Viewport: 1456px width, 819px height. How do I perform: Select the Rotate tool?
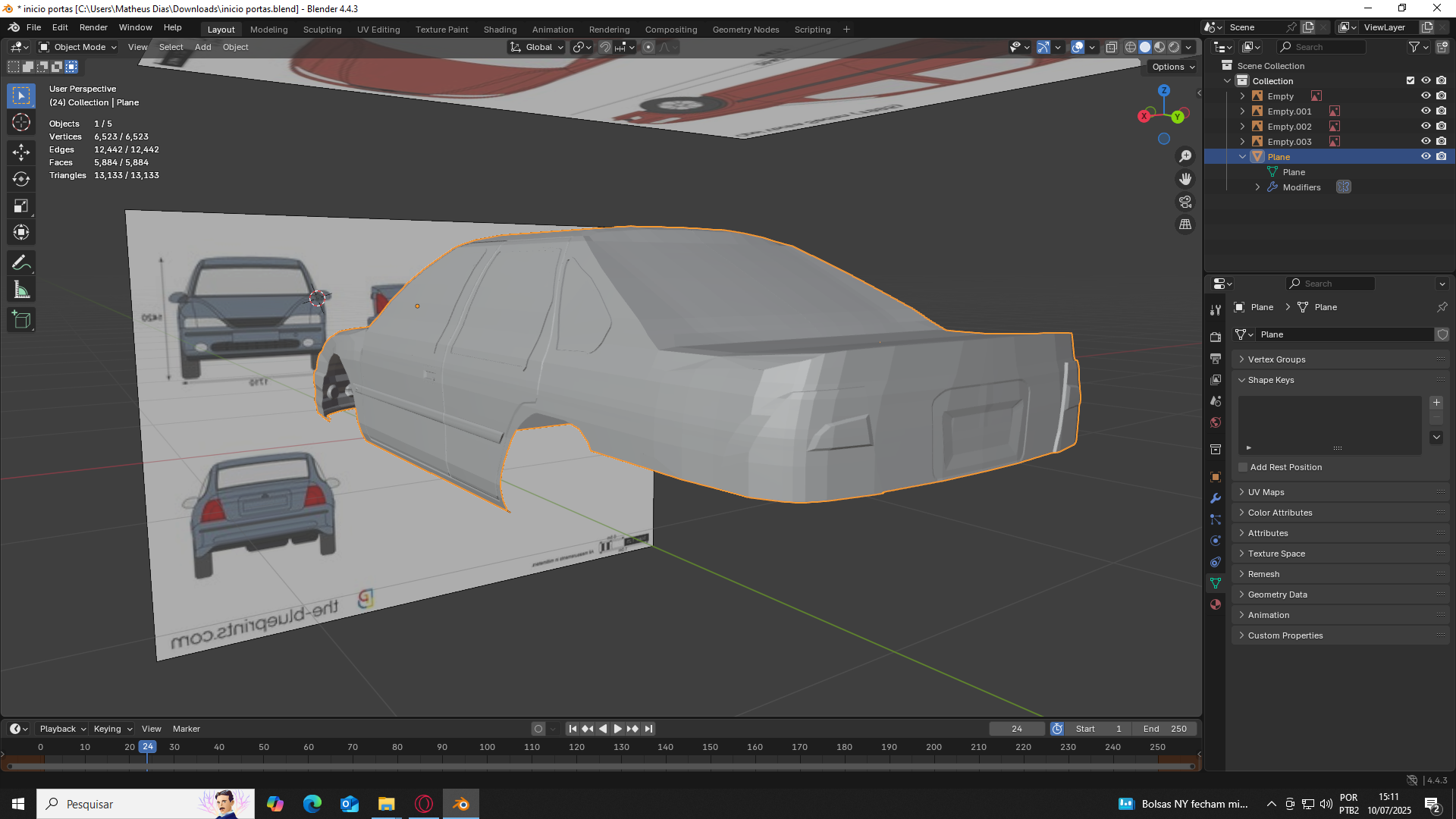[21, 180]
